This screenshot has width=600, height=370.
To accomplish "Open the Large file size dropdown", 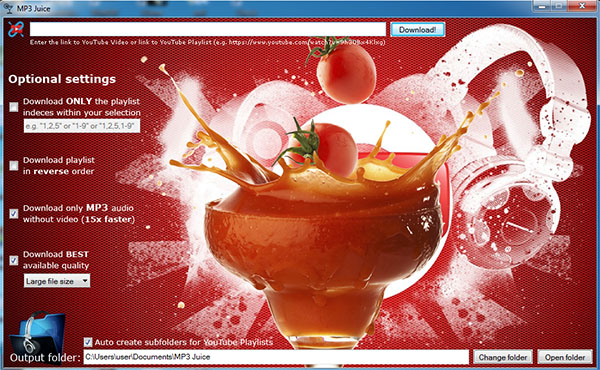I will point(57,281).
